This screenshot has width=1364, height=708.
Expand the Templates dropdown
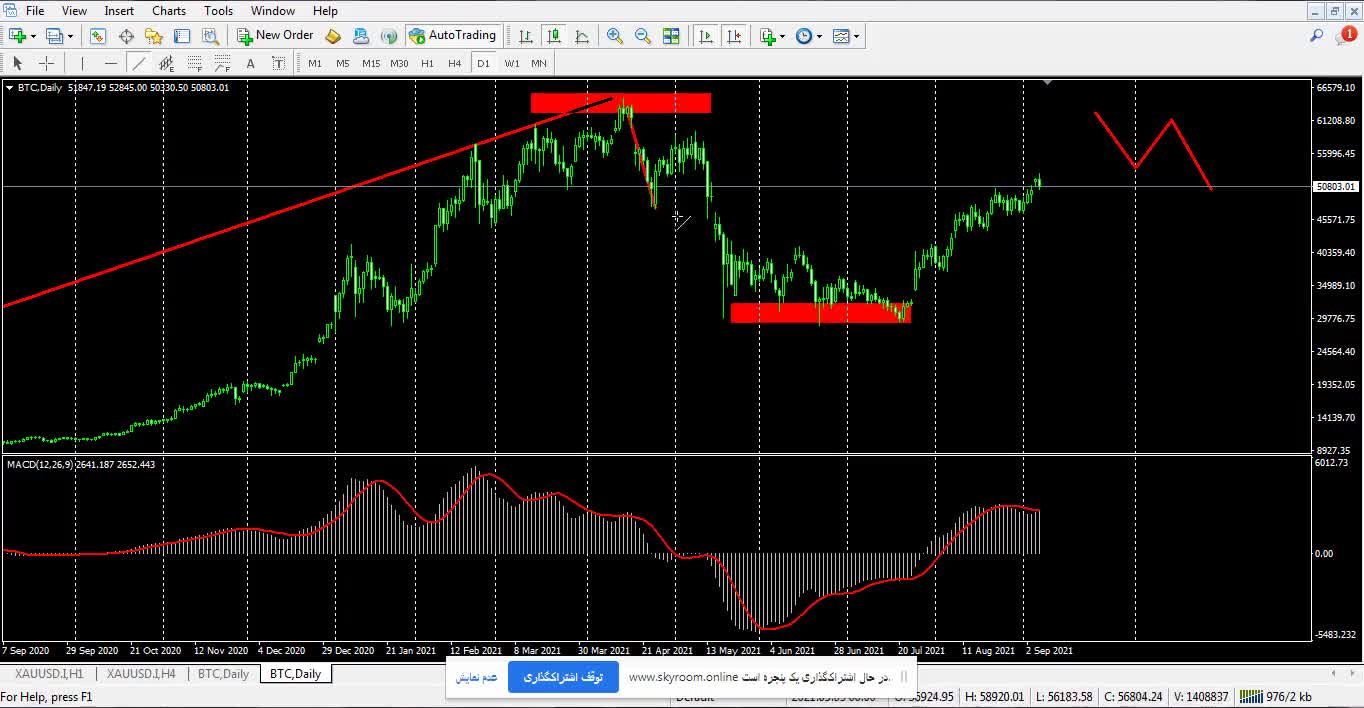coord(845,35)
